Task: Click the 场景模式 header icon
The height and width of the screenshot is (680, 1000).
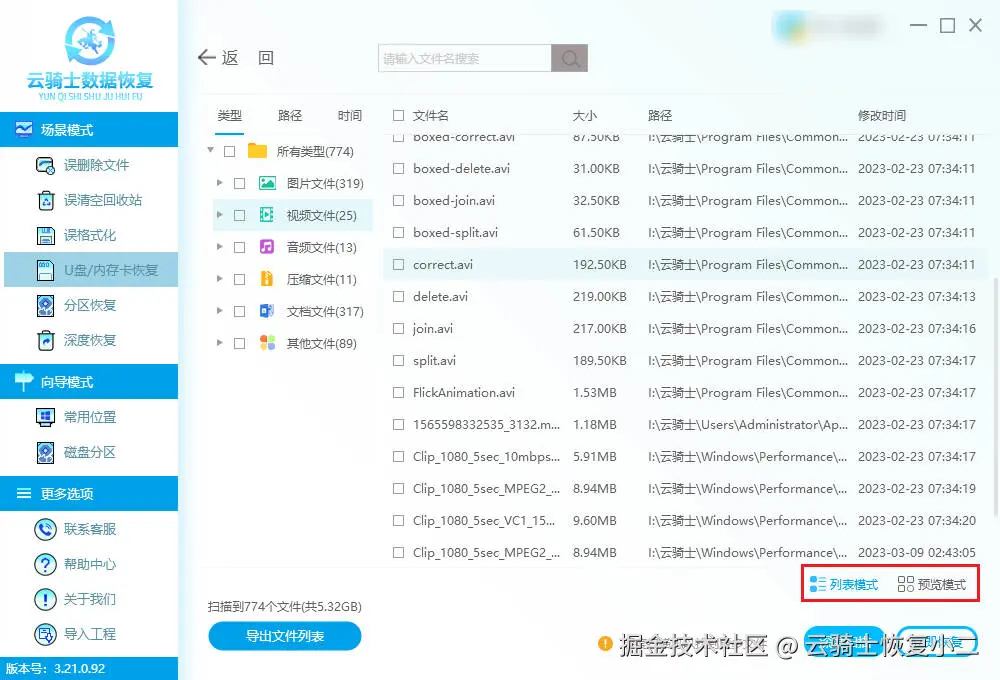Action: tap(24, 129)
